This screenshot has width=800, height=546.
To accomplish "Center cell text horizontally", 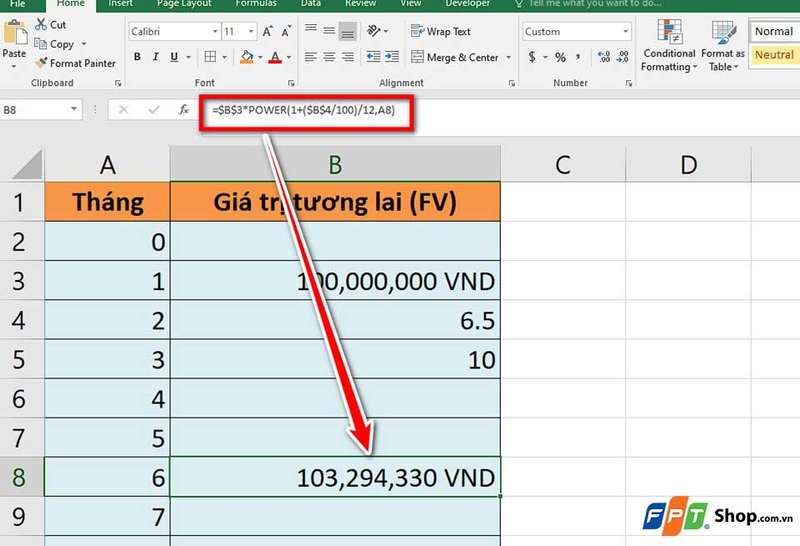I will pos(329,57).
